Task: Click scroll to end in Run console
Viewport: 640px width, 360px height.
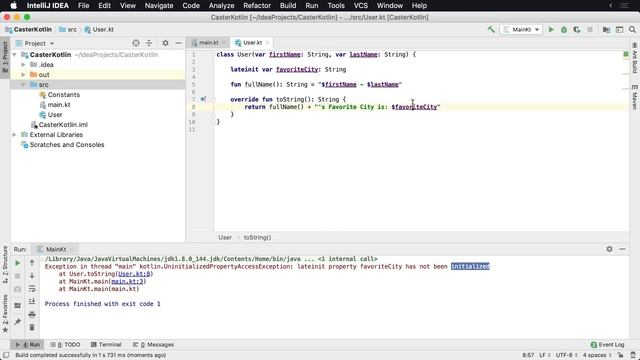Action: point(32,301)
